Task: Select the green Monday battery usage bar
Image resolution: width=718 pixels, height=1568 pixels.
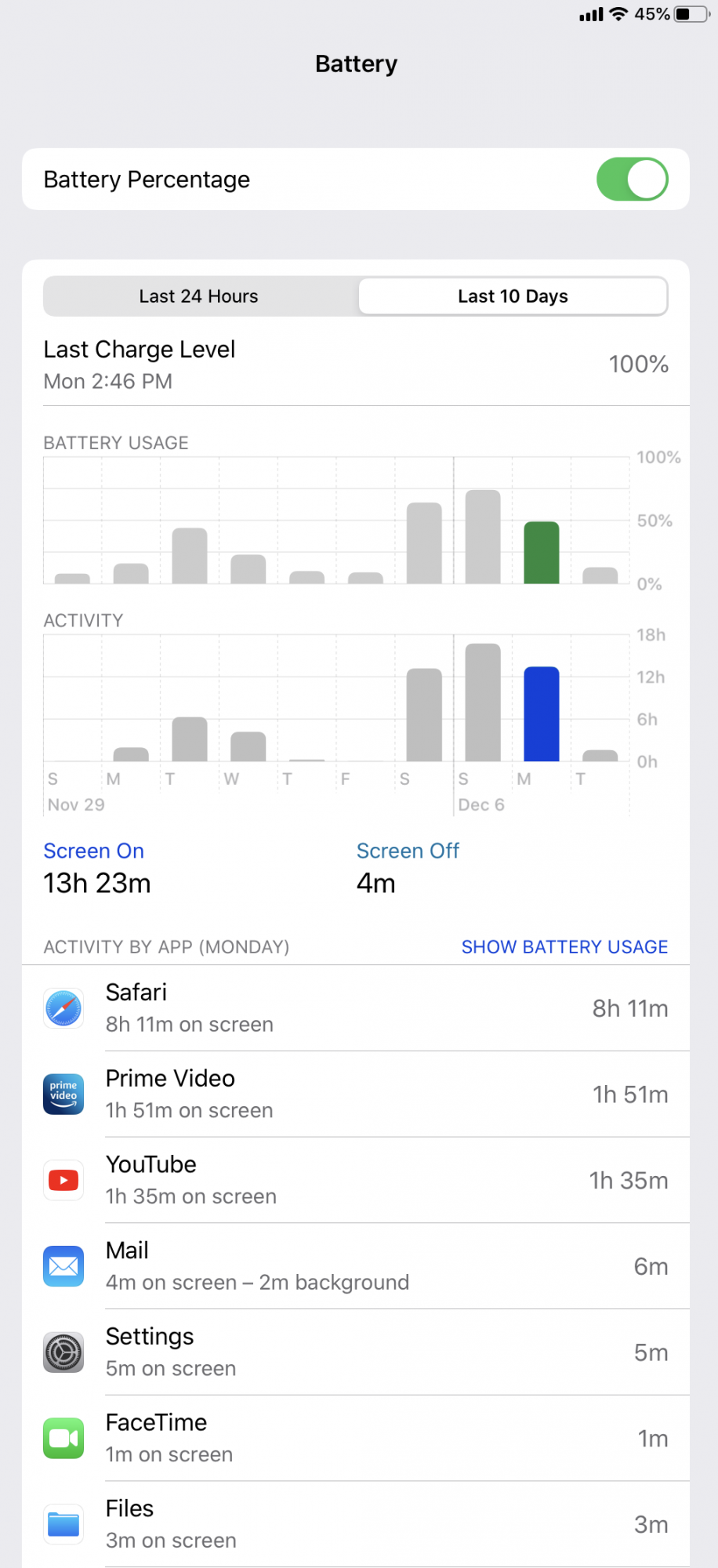Action: pos(542,553)
